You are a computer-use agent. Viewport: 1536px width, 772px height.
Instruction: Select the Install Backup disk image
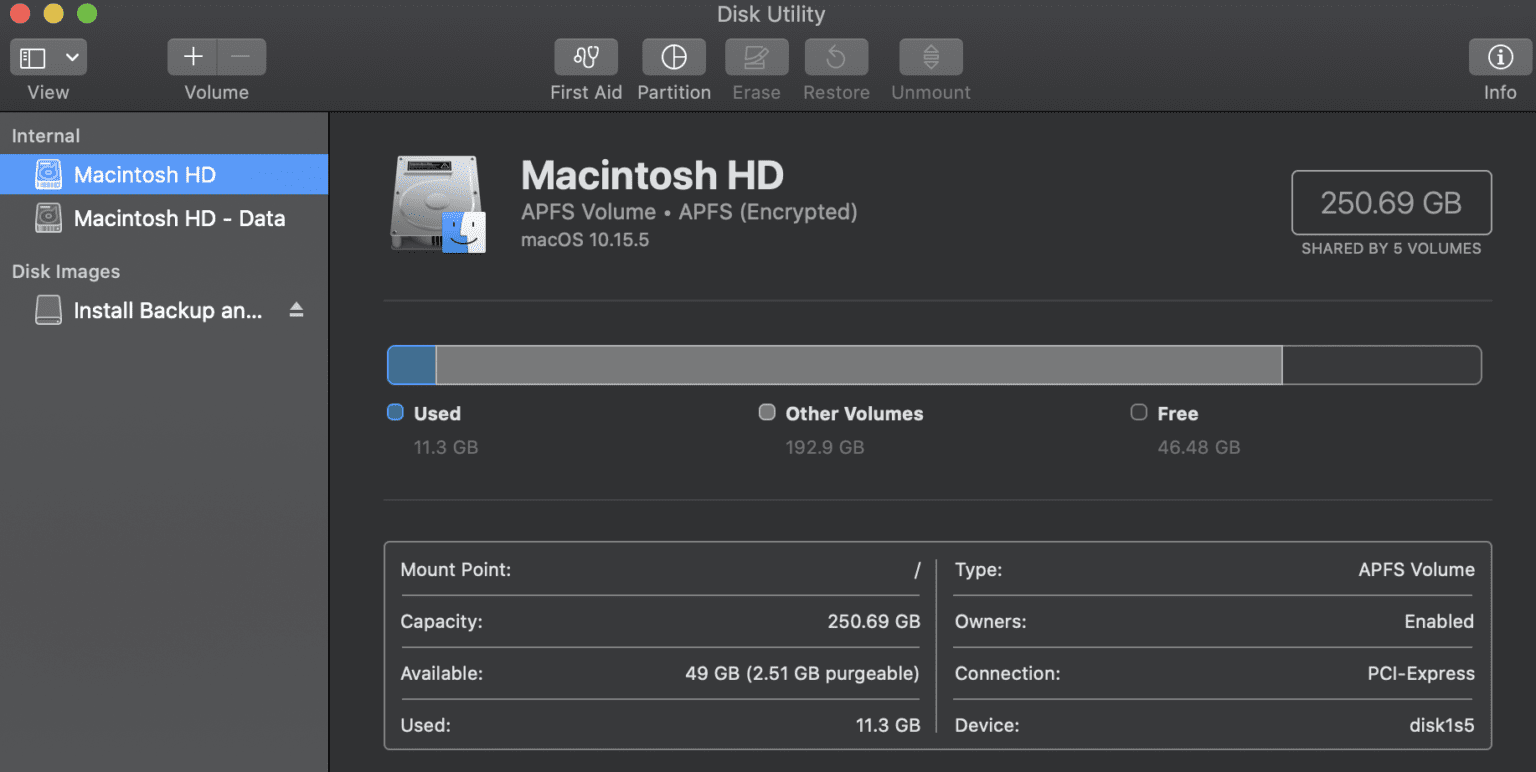168,310
